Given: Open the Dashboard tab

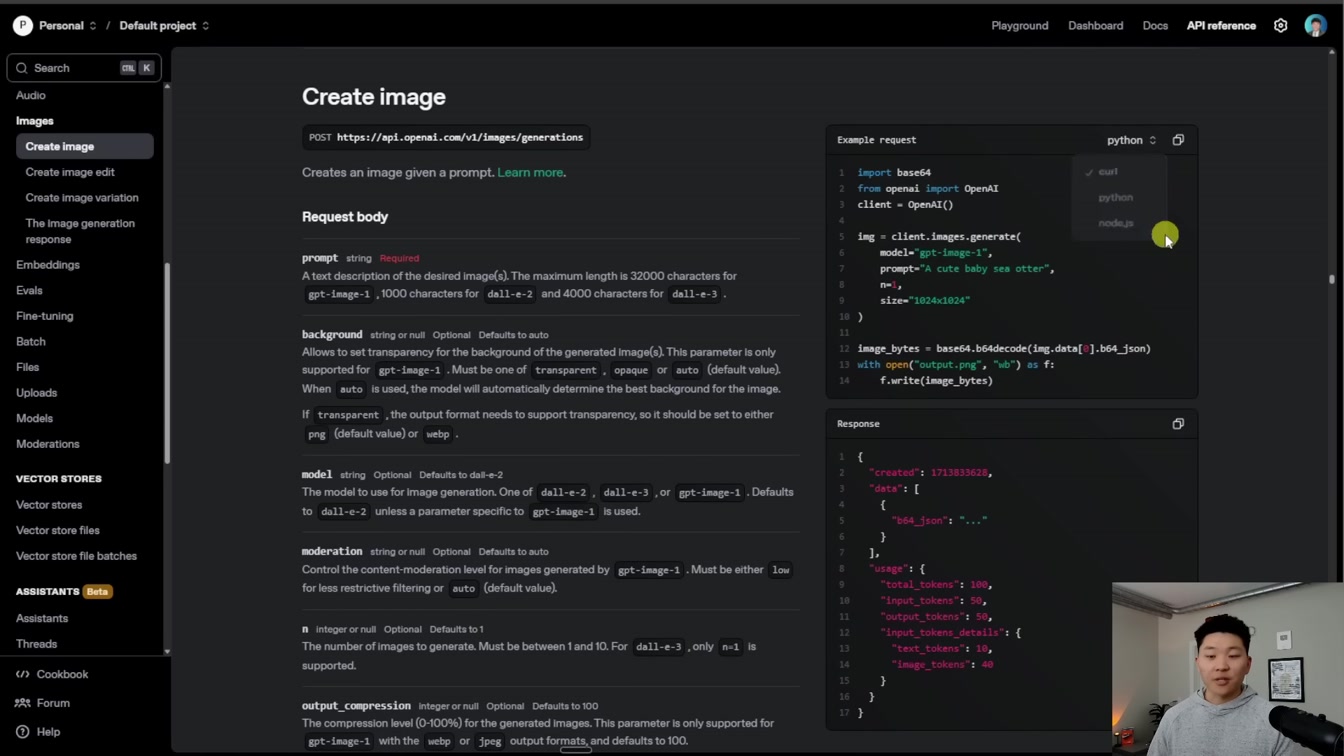Looking at the screenshot, I should click(1095, 26).
